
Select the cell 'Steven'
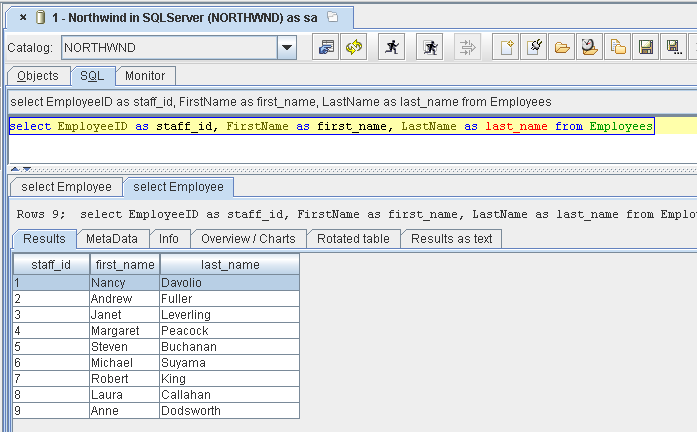124,347
